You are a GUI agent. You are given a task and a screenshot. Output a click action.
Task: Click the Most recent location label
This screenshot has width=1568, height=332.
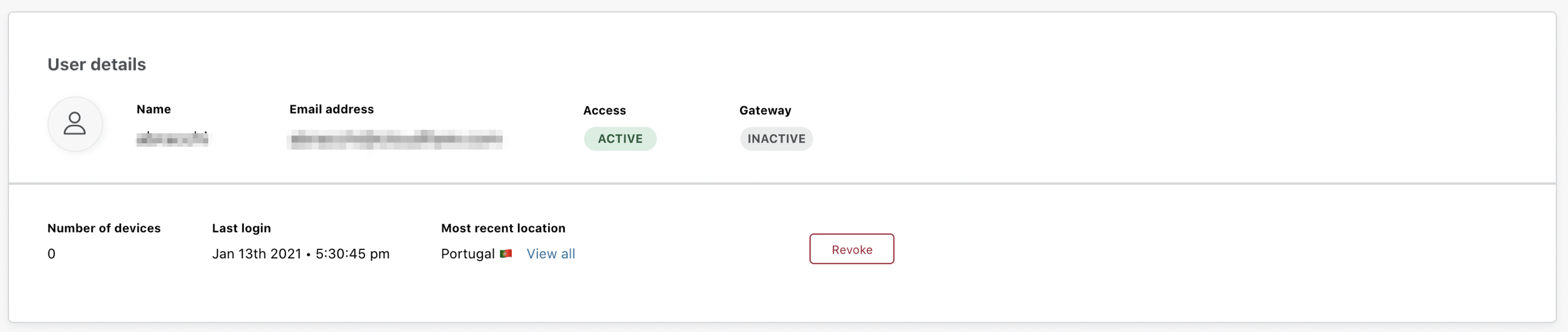(503, 228)
